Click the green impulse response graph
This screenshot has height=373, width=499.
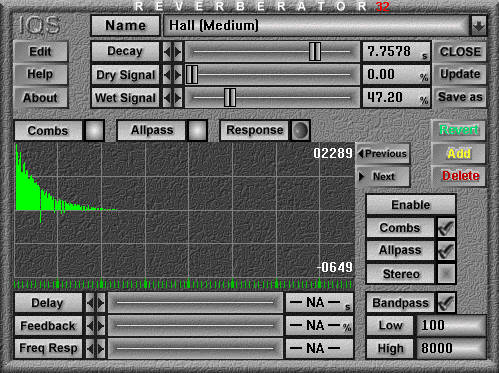184,210
